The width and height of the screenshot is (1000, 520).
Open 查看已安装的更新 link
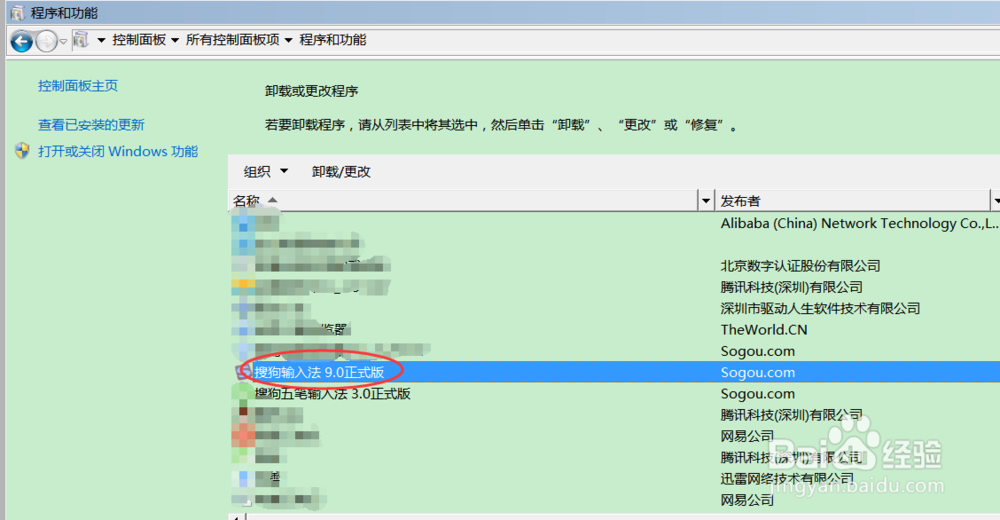[91, 125]
